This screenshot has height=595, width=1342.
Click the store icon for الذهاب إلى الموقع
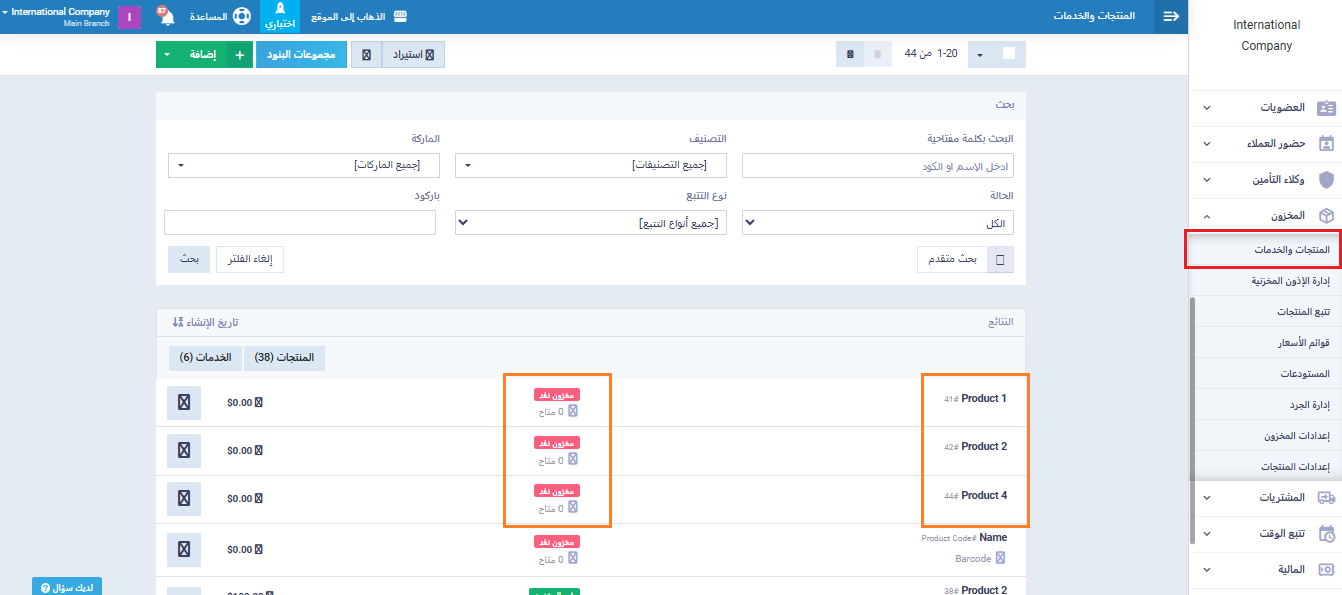pos(400,17)
